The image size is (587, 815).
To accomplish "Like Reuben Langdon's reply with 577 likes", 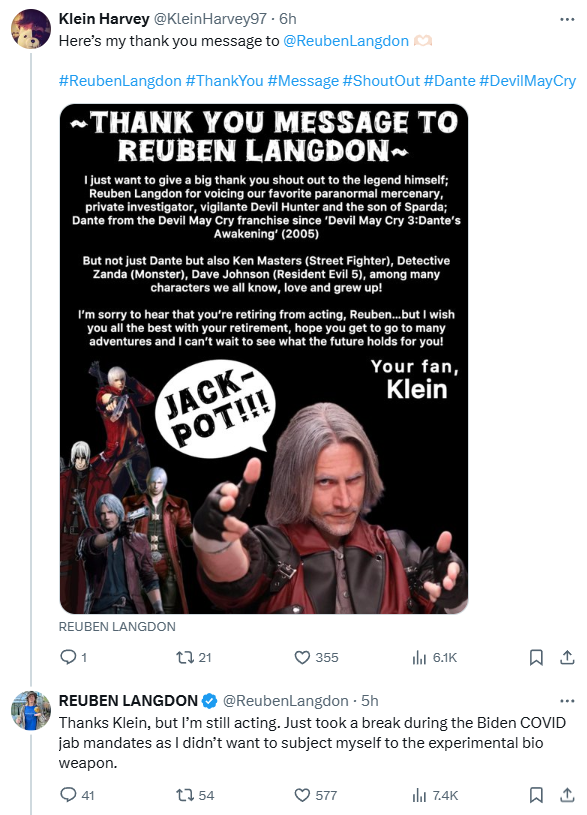I will click(316, 795).
